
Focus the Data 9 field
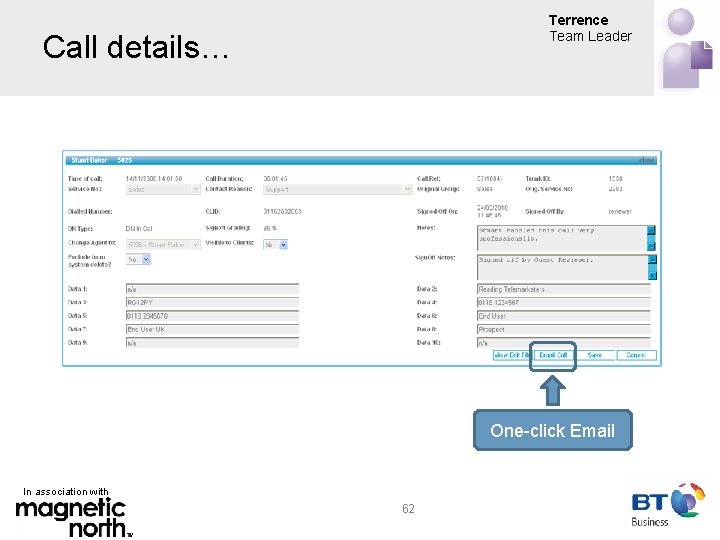tap(212, 343)
